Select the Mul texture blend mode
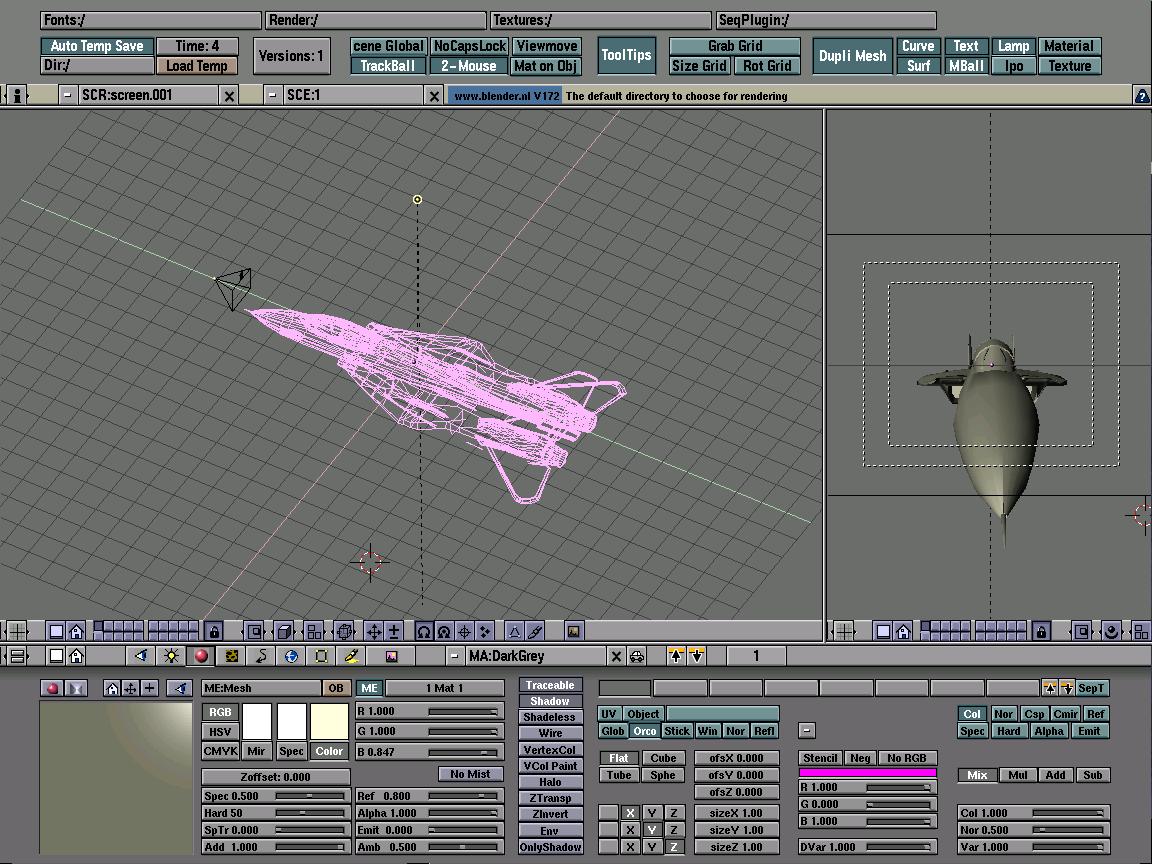 pos(1018,774)
